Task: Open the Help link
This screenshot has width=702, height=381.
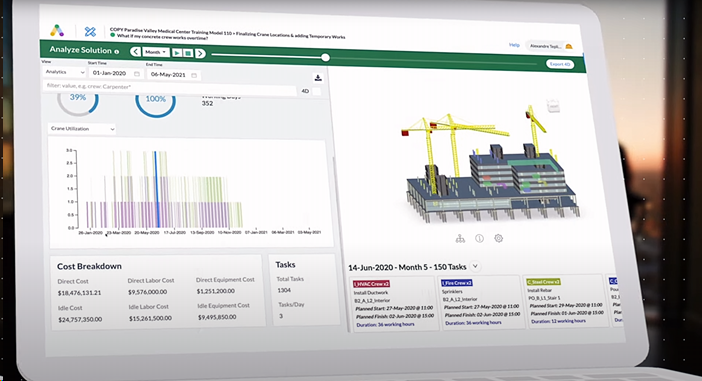Action: coord(514,45)
